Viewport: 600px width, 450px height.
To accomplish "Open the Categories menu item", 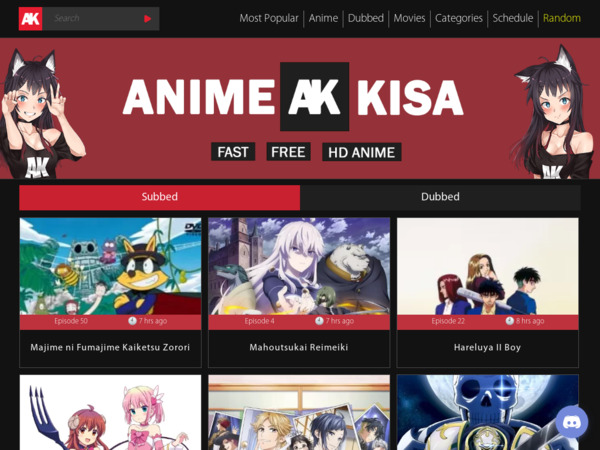I will click(458, 18).
